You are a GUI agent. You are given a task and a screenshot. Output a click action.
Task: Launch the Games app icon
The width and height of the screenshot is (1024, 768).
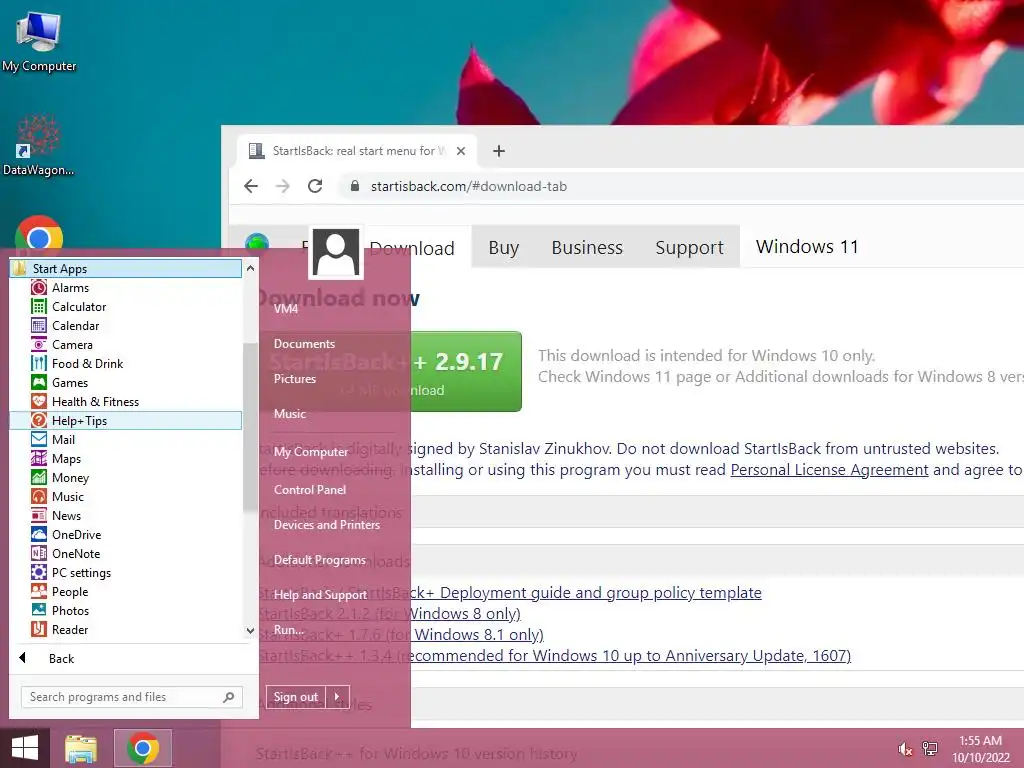pyautogui.click(x=39, y=382)
